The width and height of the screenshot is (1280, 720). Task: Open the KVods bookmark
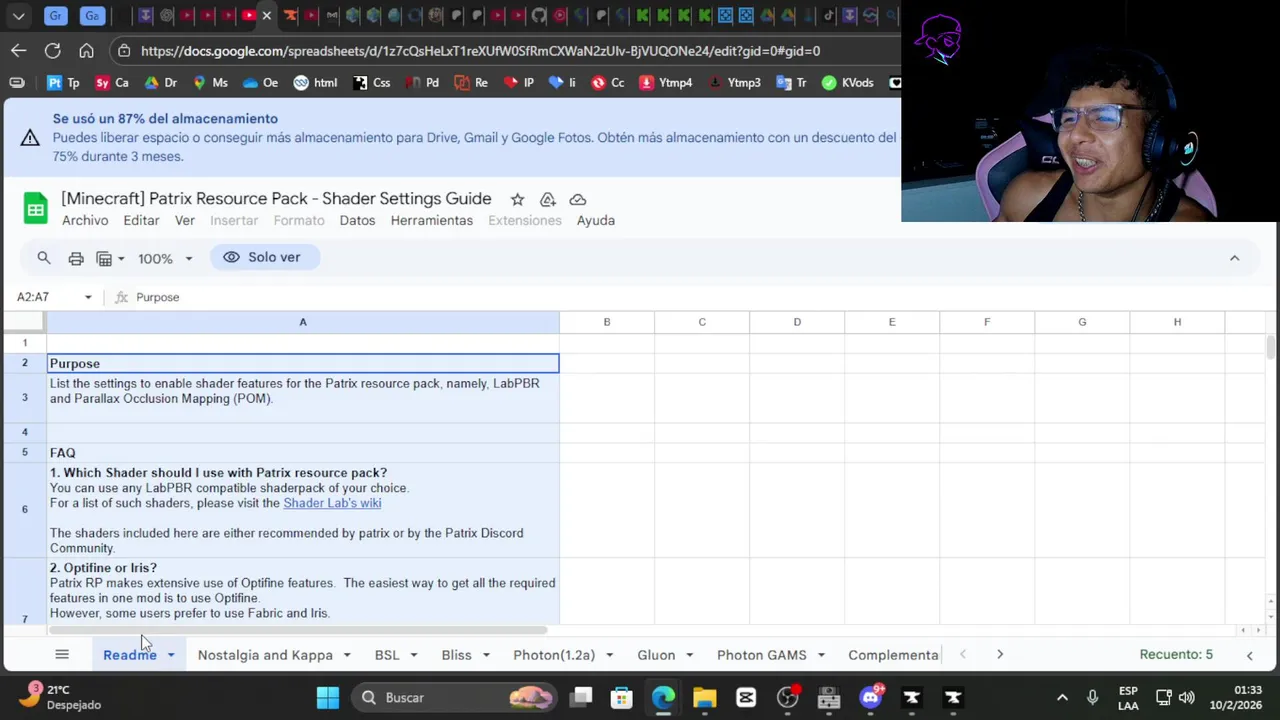click(x=847, y=83)
